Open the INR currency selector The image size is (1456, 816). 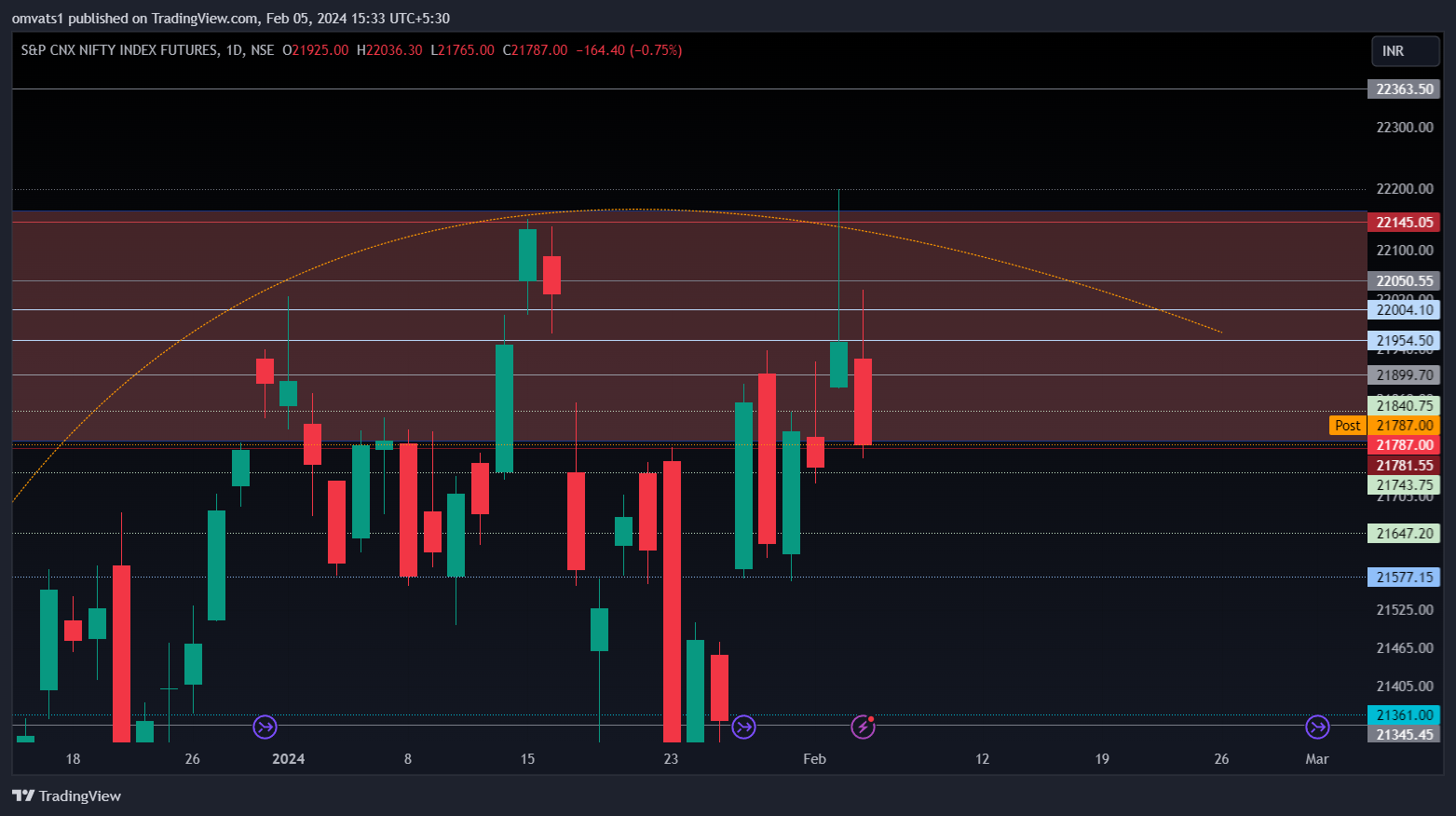coord(1405,51)
